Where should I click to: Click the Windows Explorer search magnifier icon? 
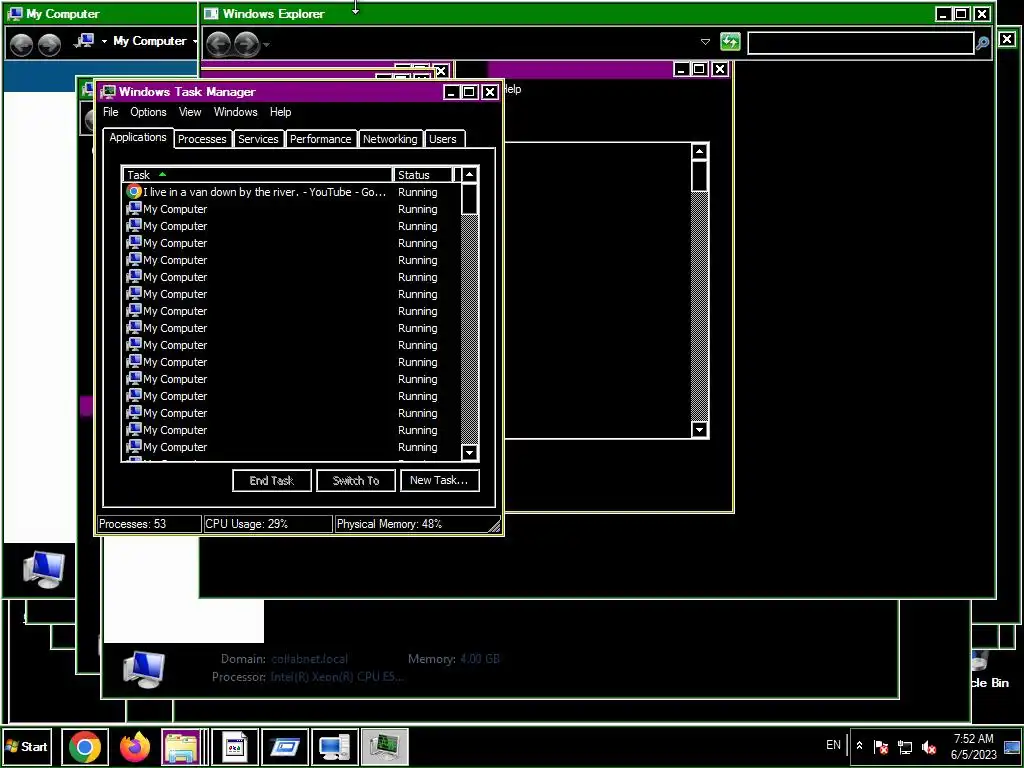point(982,43)
